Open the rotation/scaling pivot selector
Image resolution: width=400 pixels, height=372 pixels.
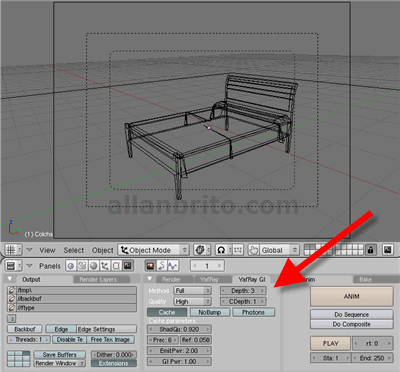tap(223, 250)
